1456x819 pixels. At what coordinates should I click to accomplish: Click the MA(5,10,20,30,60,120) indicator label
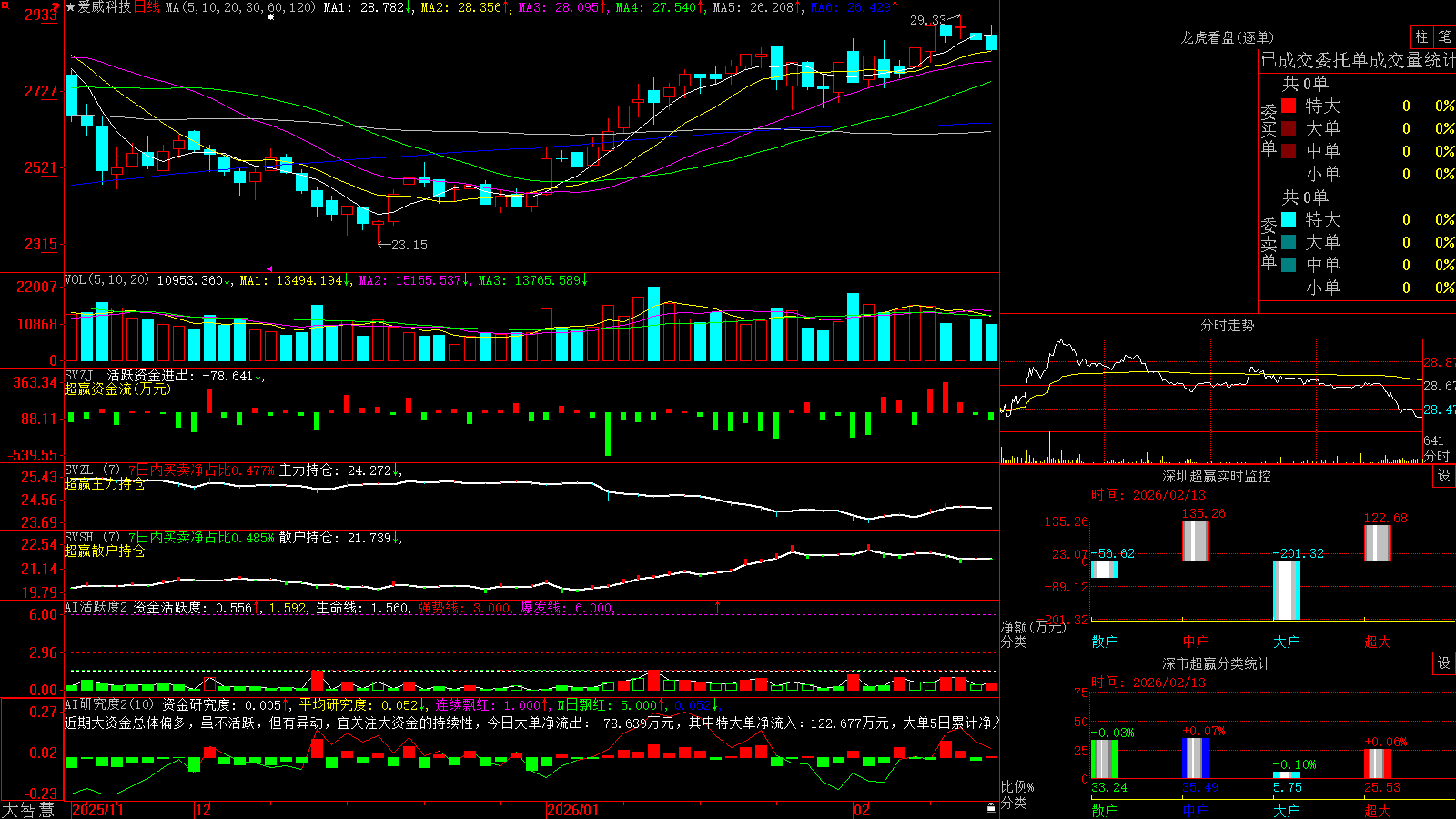[240, 7]
